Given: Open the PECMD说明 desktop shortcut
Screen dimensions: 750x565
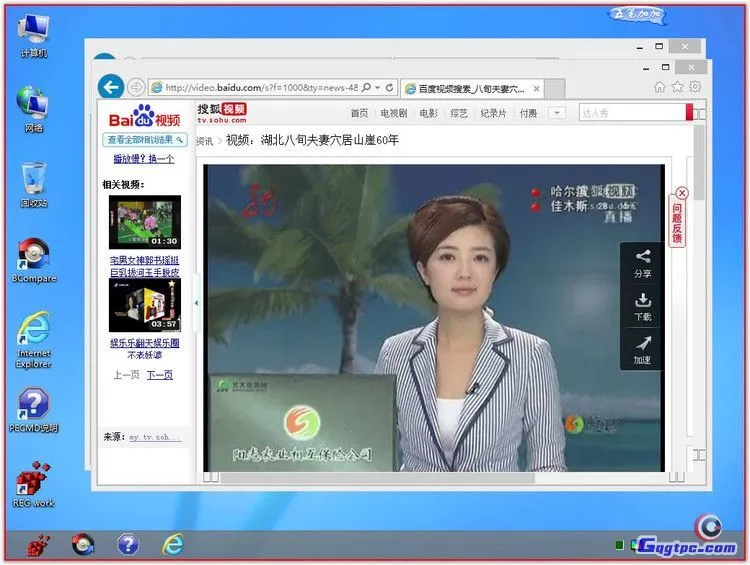Looking at the screenshot, I should (x=33, y=410).
